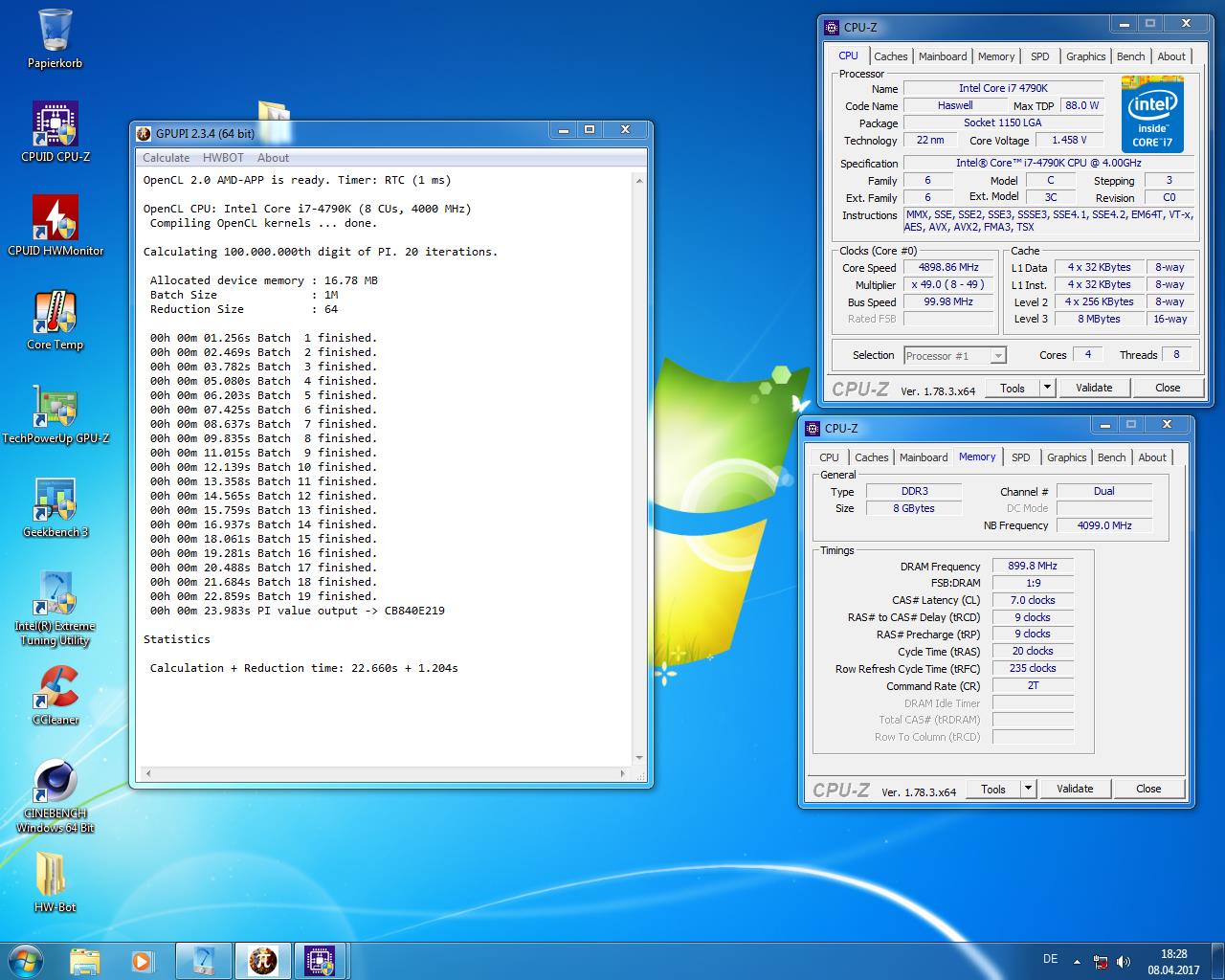The image size is (1225, 980).
Task: Click the PI value output line CB840E219
Action: pos(298,611)
